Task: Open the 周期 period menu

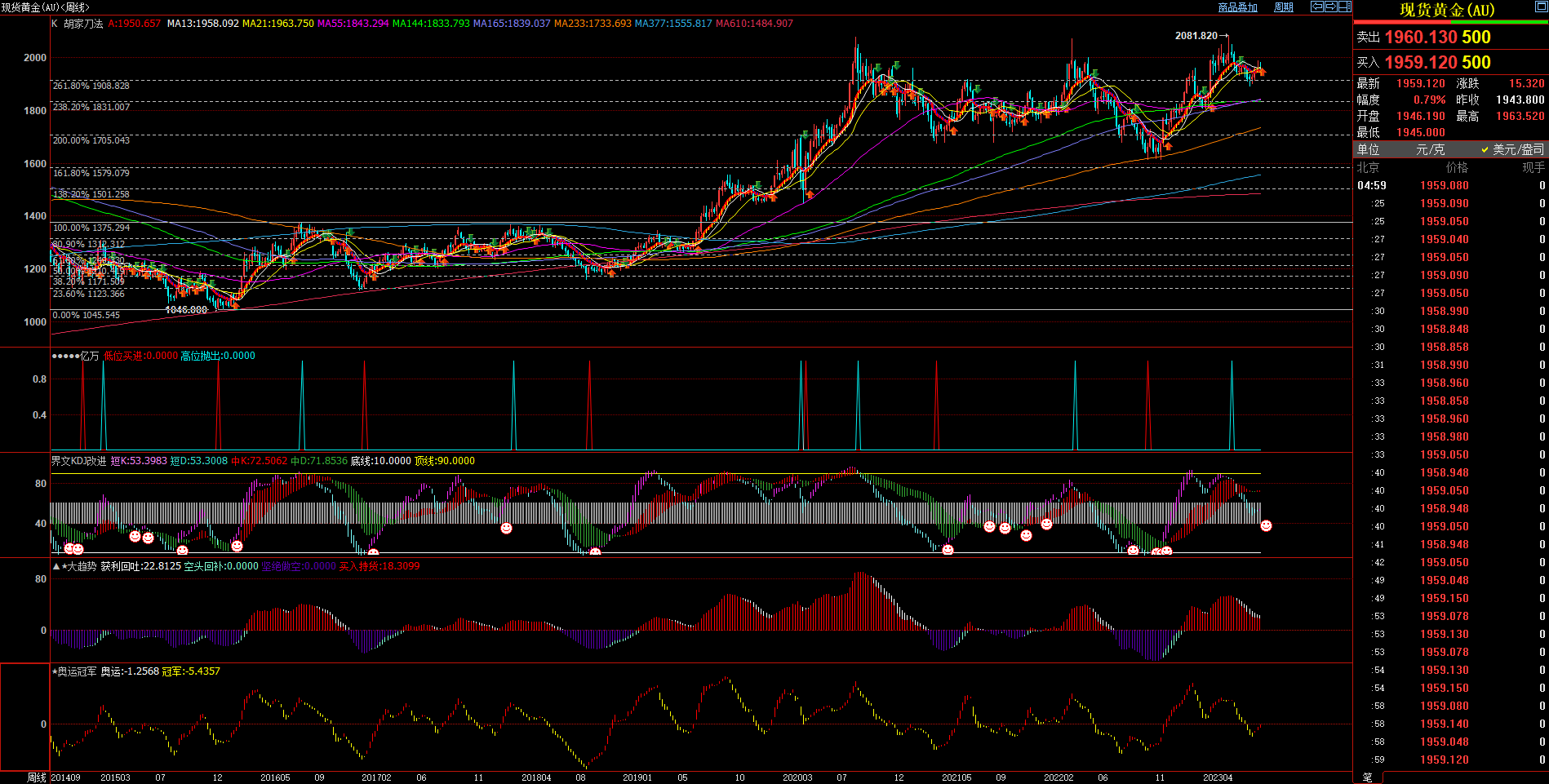Action: pyautogui.click(x=1284, y=7)
